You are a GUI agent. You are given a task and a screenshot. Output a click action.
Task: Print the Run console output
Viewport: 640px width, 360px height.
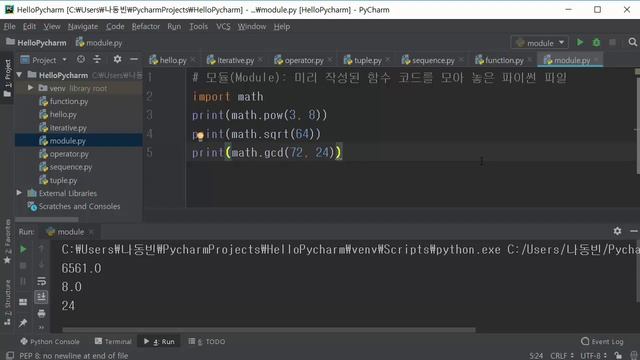pyautogui.click(x=41, y=313)
